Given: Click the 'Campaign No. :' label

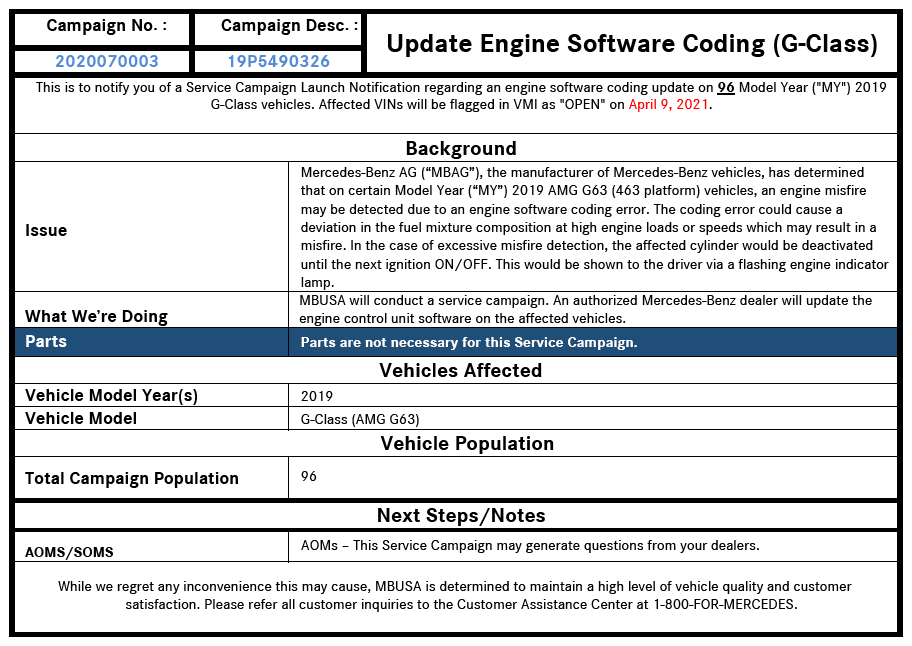Looking at the screenshot, I should click(106, 26).
